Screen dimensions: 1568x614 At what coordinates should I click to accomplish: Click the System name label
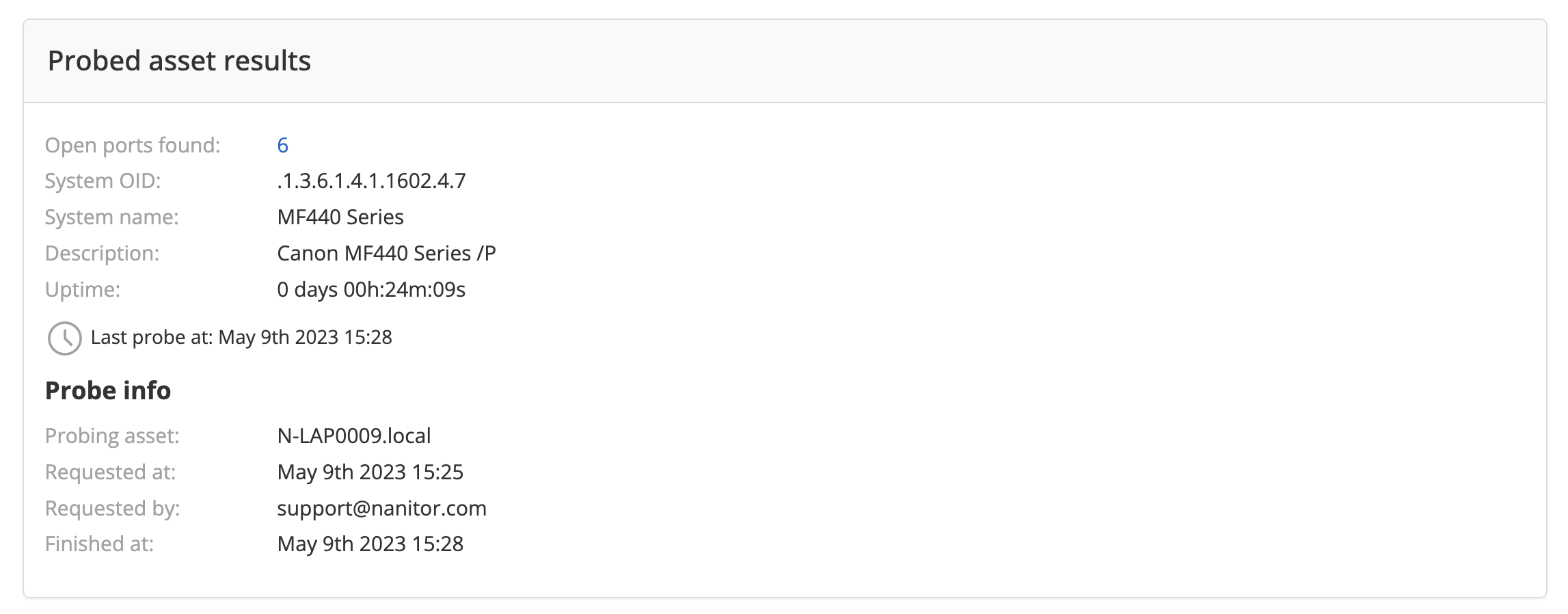point(111,217)
